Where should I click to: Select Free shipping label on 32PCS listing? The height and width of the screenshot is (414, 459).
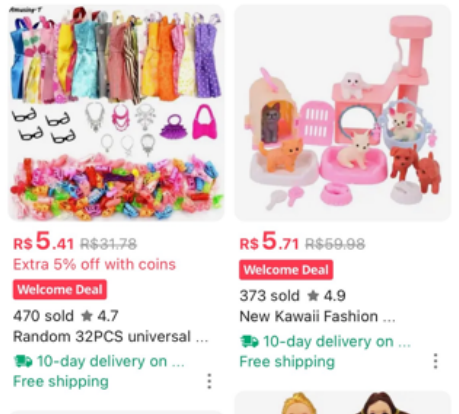coord(61,381)
